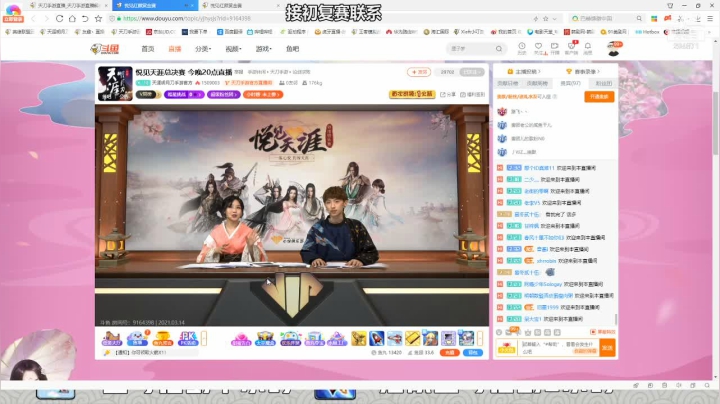
Task: Send the pink heart gift
Action: coord(241,339)
